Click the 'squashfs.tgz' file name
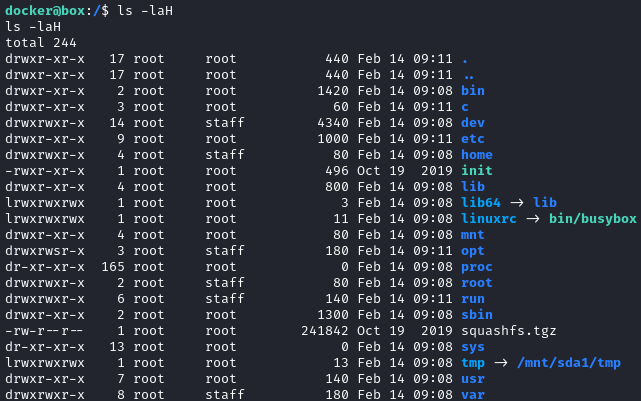 click(509, 331)
